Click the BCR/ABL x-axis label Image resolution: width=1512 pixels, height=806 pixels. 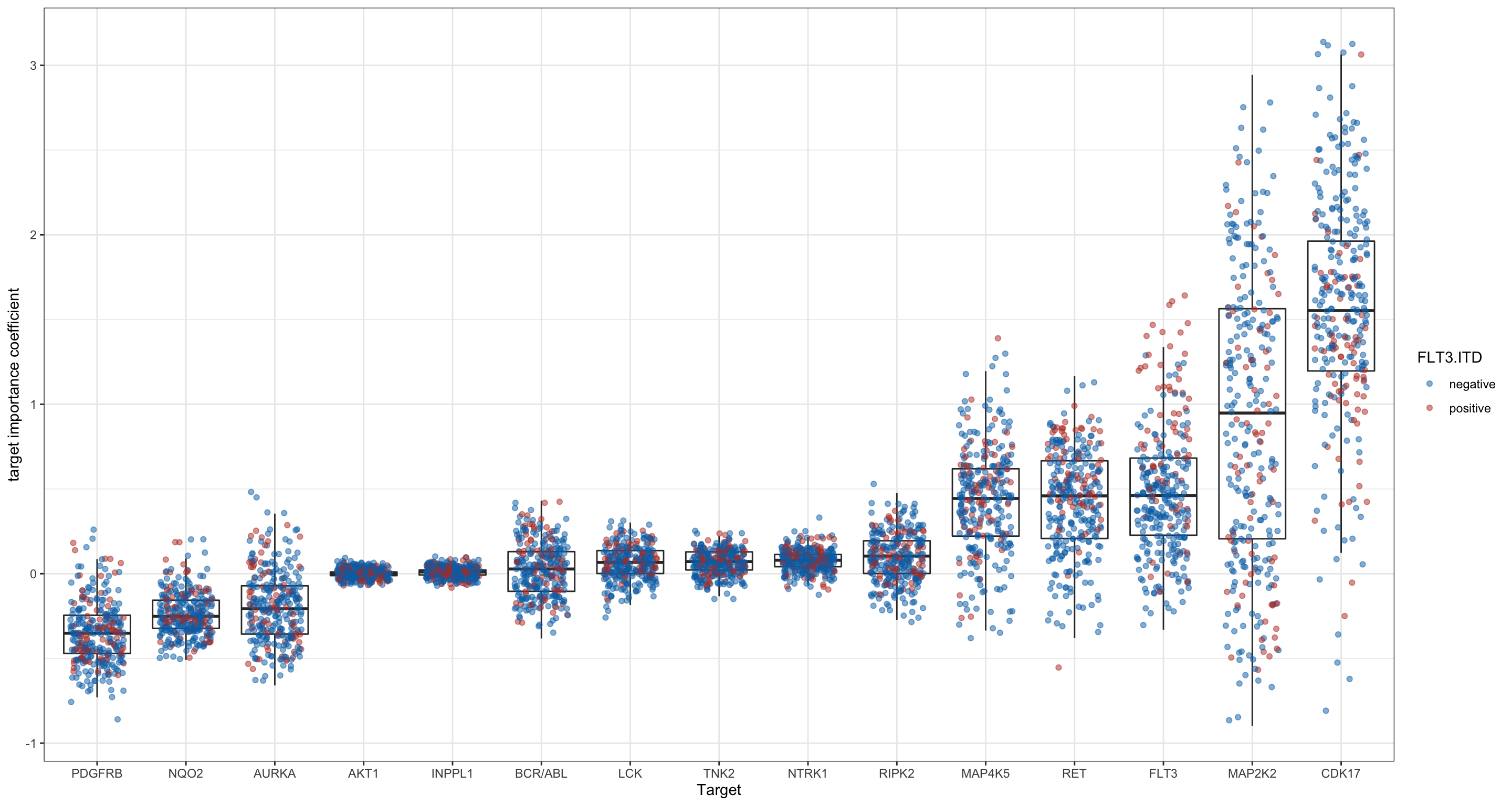[541, 773]
